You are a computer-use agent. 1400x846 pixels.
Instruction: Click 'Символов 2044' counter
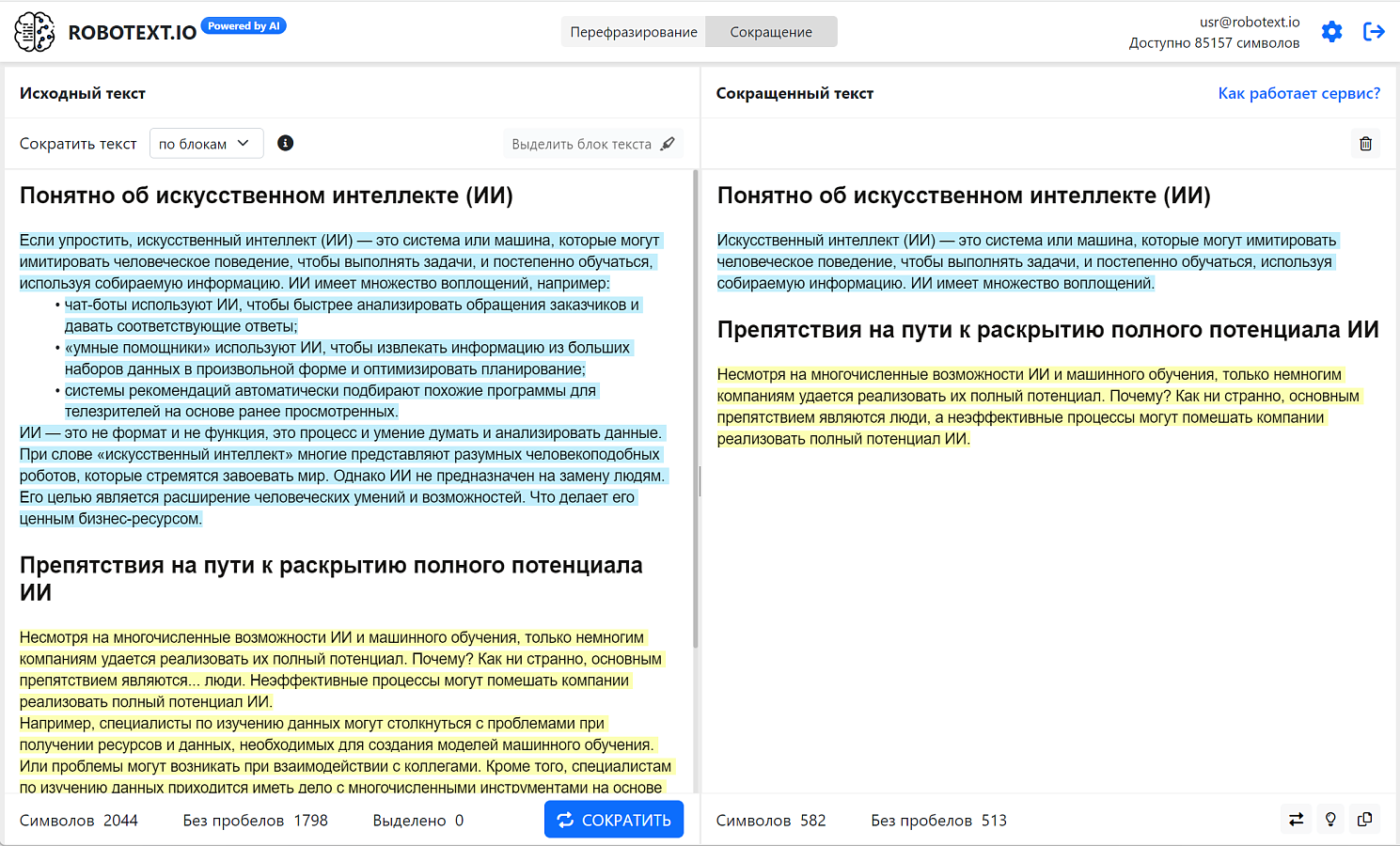coord(78,821)
